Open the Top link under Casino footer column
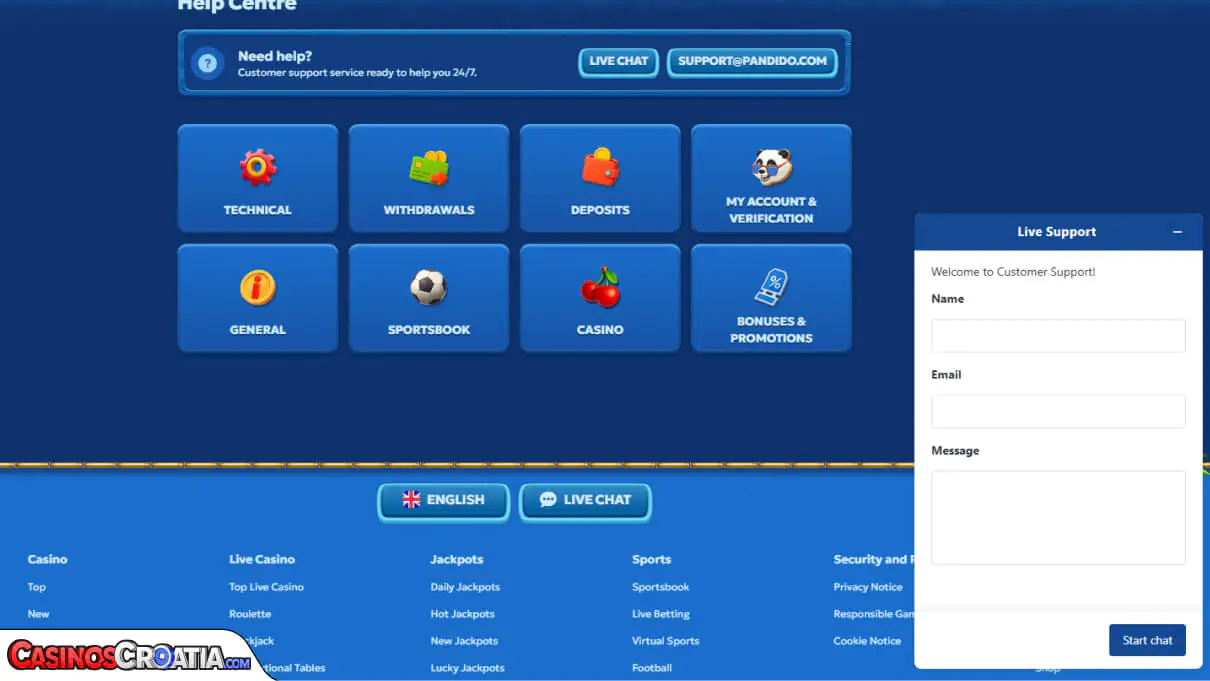This screenshot has height=681, width=1210. [37, 587]
